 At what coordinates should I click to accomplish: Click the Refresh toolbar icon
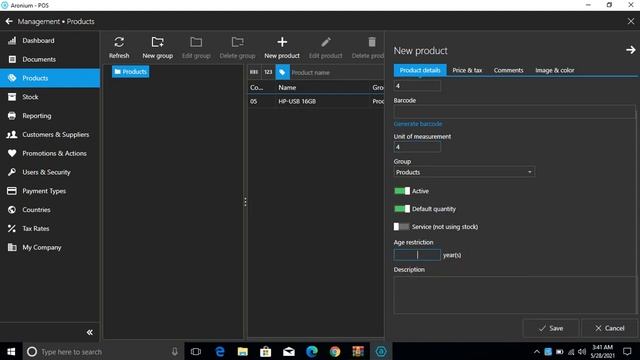click(x=119, y=42)
